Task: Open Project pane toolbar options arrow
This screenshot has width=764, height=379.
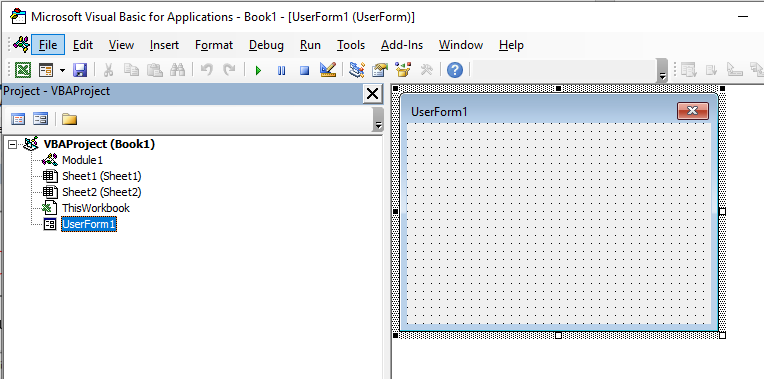Action: [378, 119]
